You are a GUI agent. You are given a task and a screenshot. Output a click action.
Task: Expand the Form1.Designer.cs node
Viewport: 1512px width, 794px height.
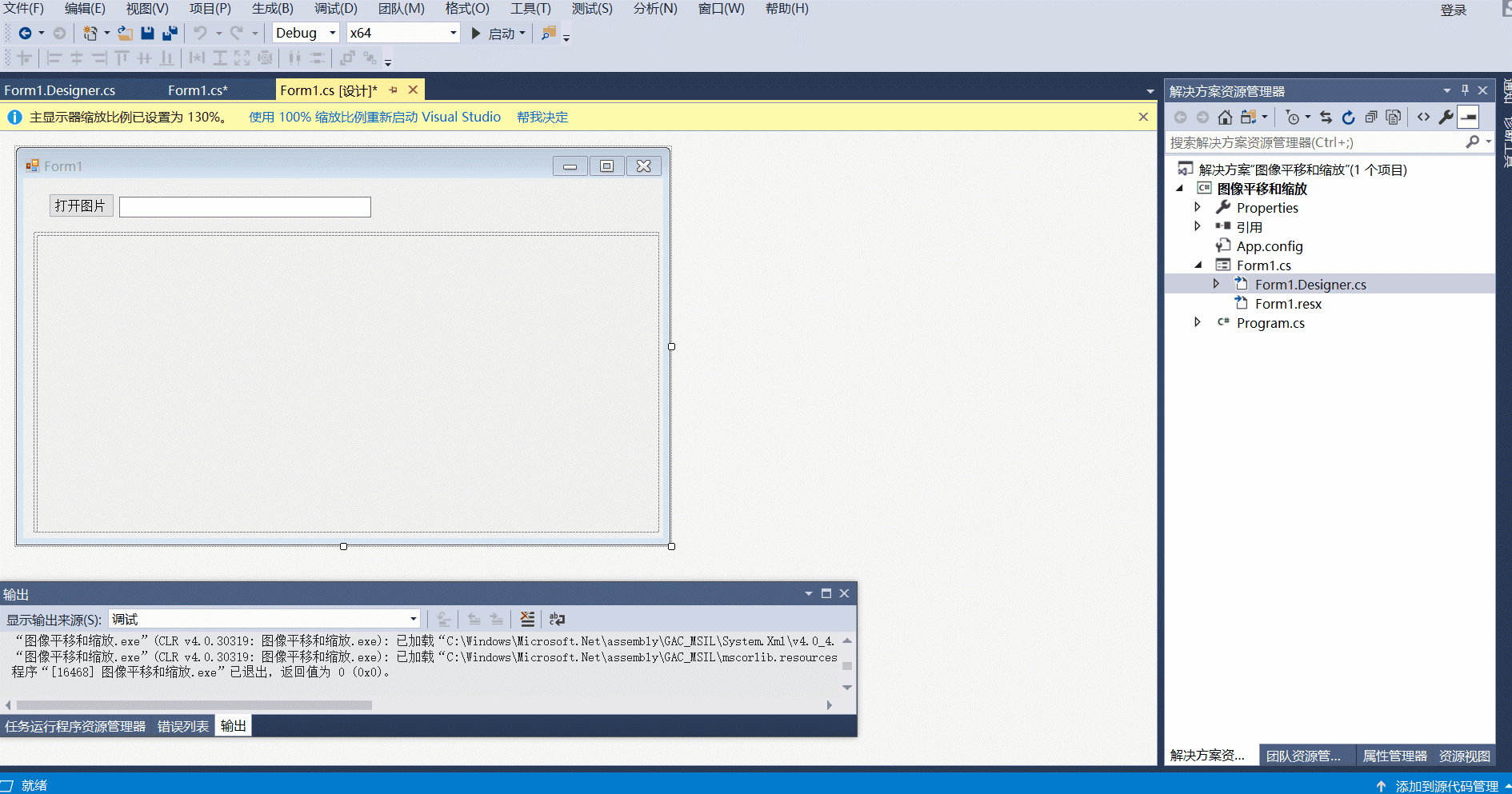[1216, 284]
